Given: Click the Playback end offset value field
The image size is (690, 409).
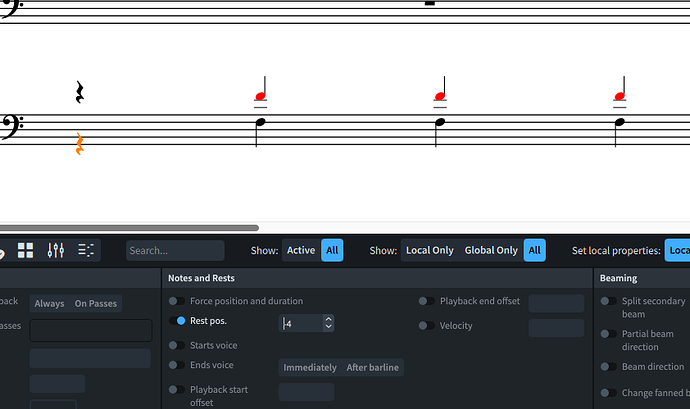Looking at the screenshot, I should (x=556, y=303).
